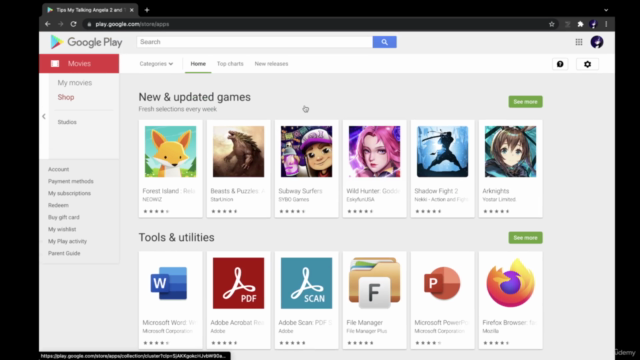Image resolution: width=640 pixels, height=360 pixels.
Task: Open the Adobe Scan app icon
Action: [x=307, y=283]
